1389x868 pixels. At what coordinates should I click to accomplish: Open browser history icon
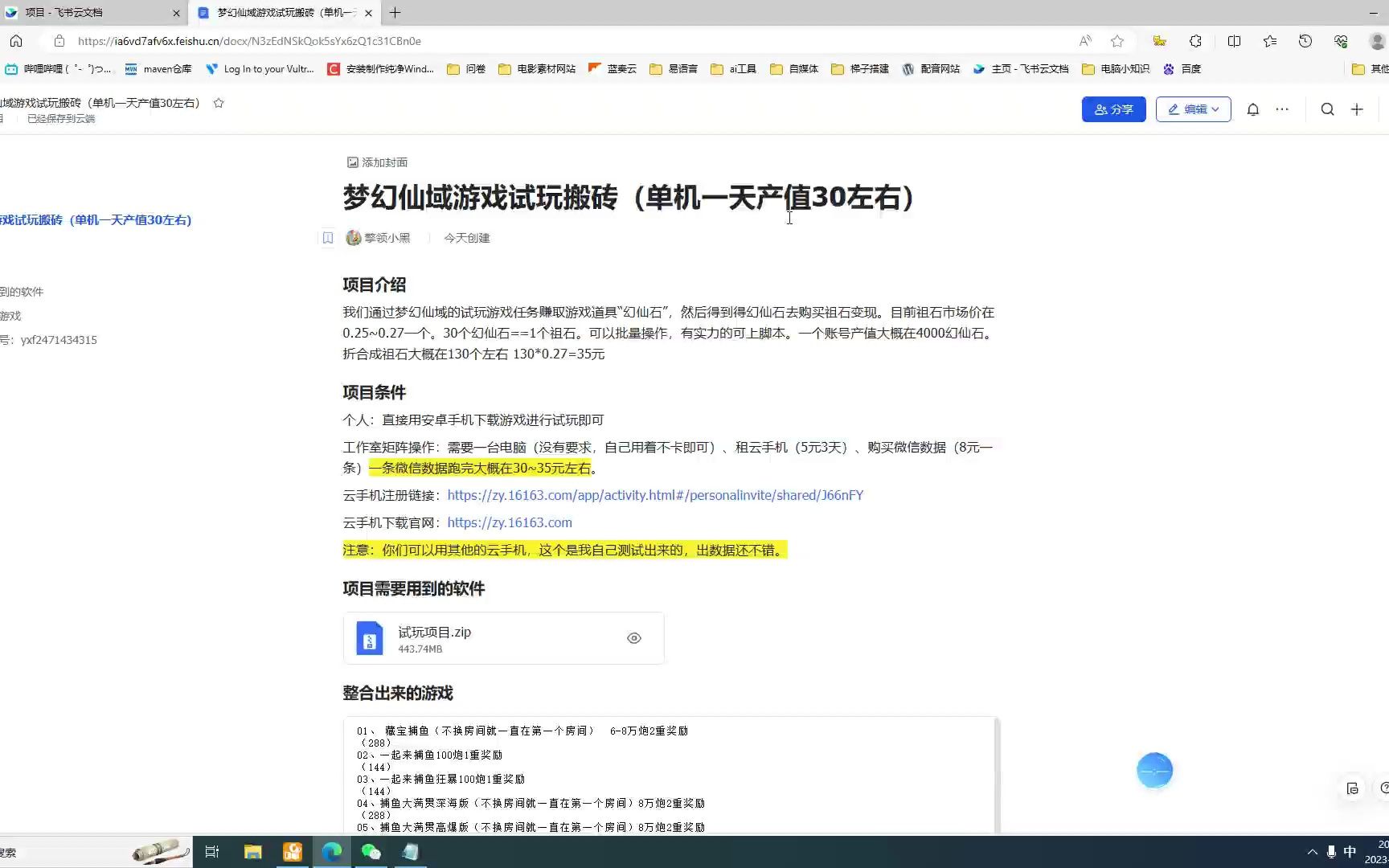pyautogui.click(x=1305, y=41)
